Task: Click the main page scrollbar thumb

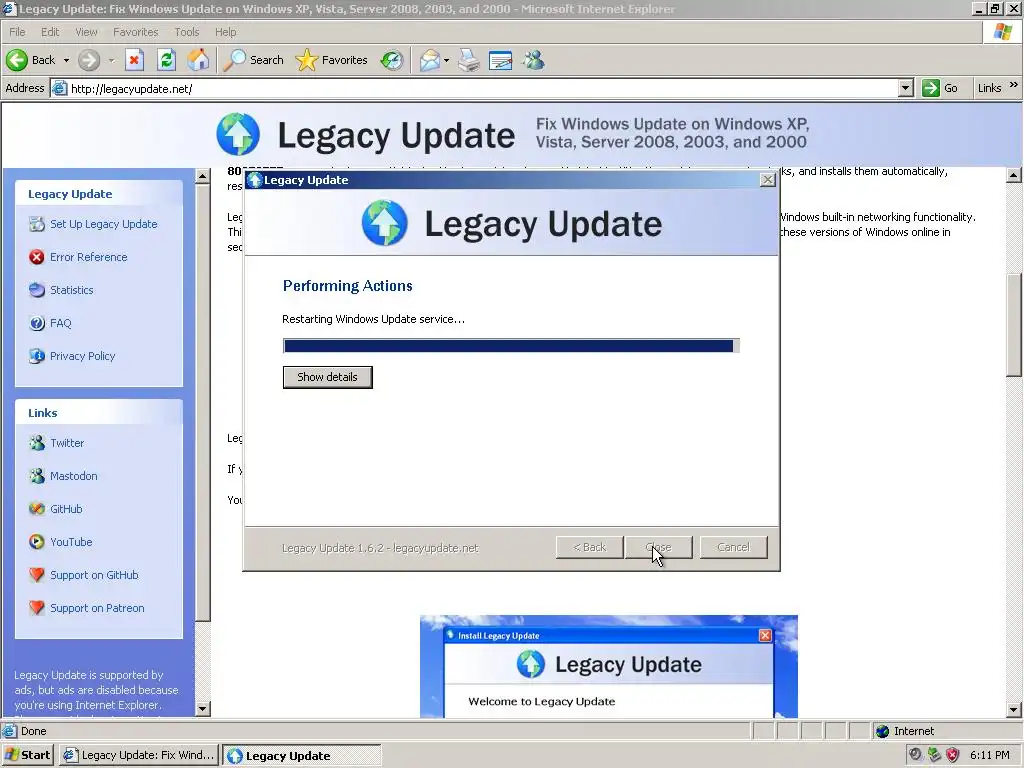Action: pyautogui.click(x=1014, y=325)
